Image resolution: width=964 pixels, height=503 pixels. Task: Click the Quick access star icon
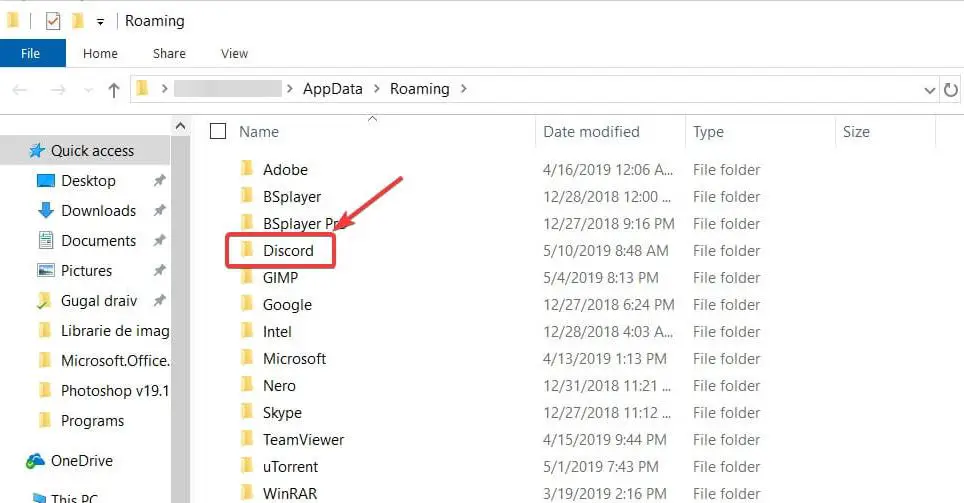[37, 151]
